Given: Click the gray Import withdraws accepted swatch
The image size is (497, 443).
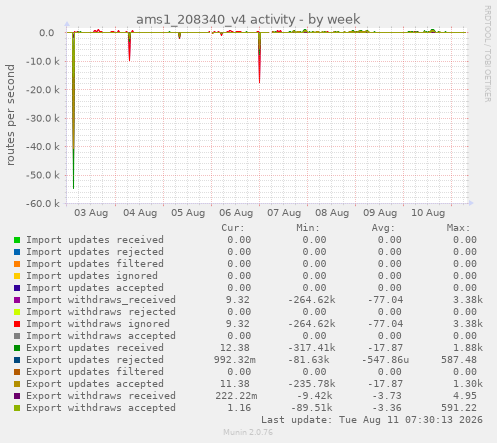Looking at the screenshot, I should click(x=17, y=336).
